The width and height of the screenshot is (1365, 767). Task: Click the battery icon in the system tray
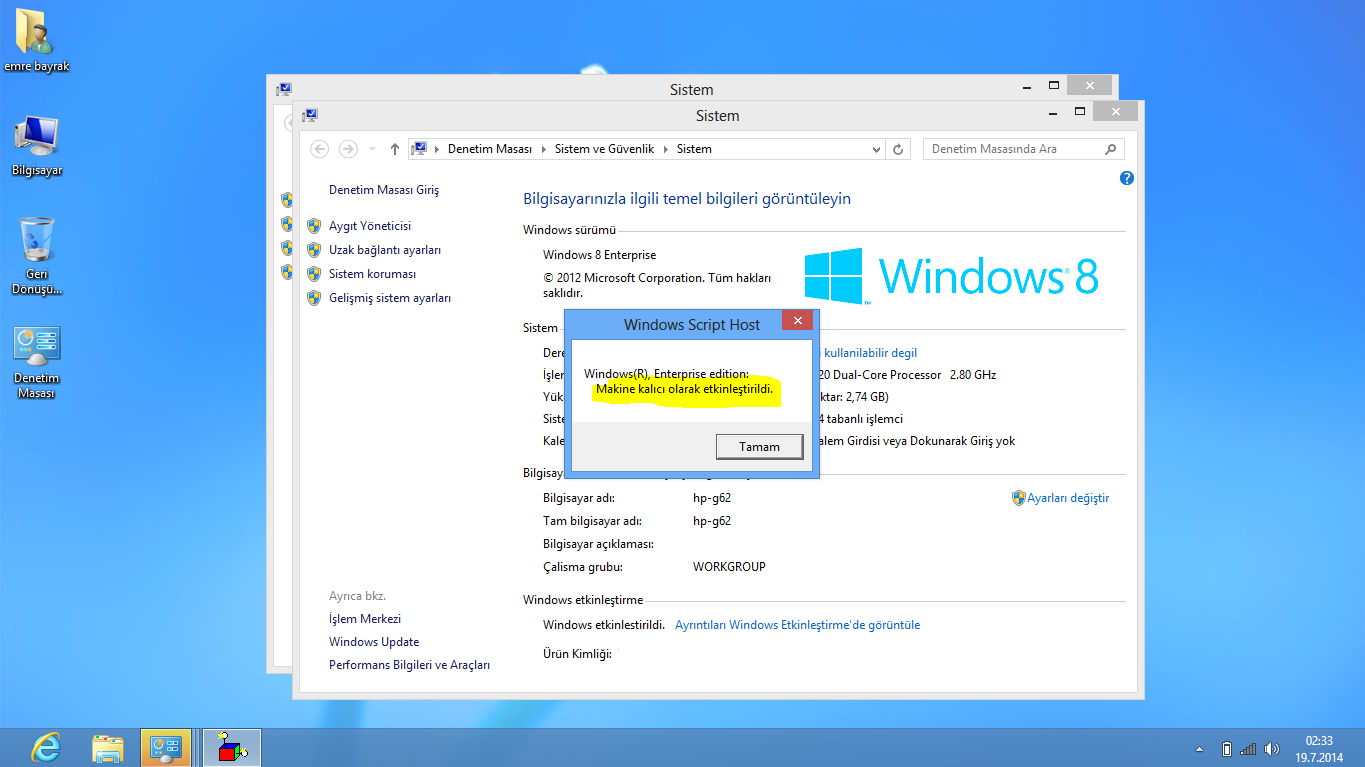point(1227,749)
